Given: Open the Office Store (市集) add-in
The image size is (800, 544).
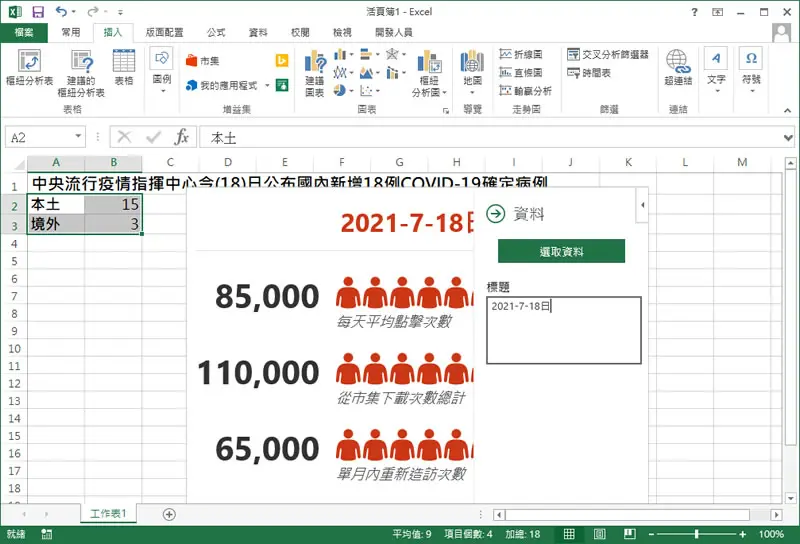Looking at the screenshot, I should click(x=203, y=61).
